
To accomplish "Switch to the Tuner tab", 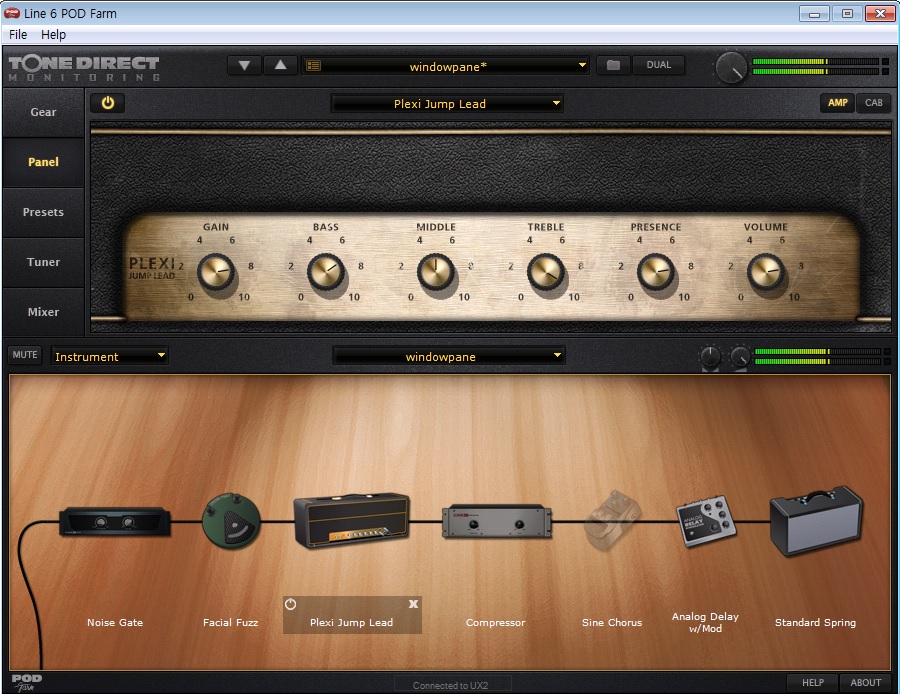I will pos(43,262).
